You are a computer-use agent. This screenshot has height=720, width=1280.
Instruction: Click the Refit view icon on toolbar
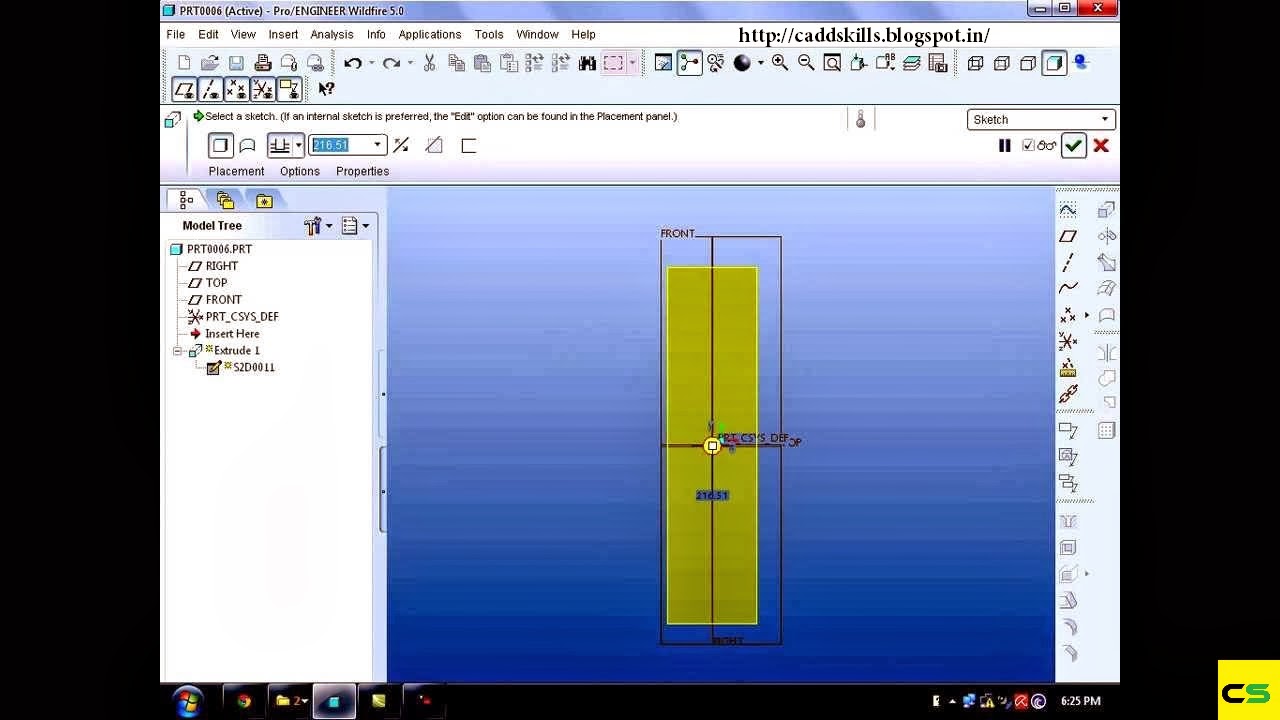click(833, 62)
